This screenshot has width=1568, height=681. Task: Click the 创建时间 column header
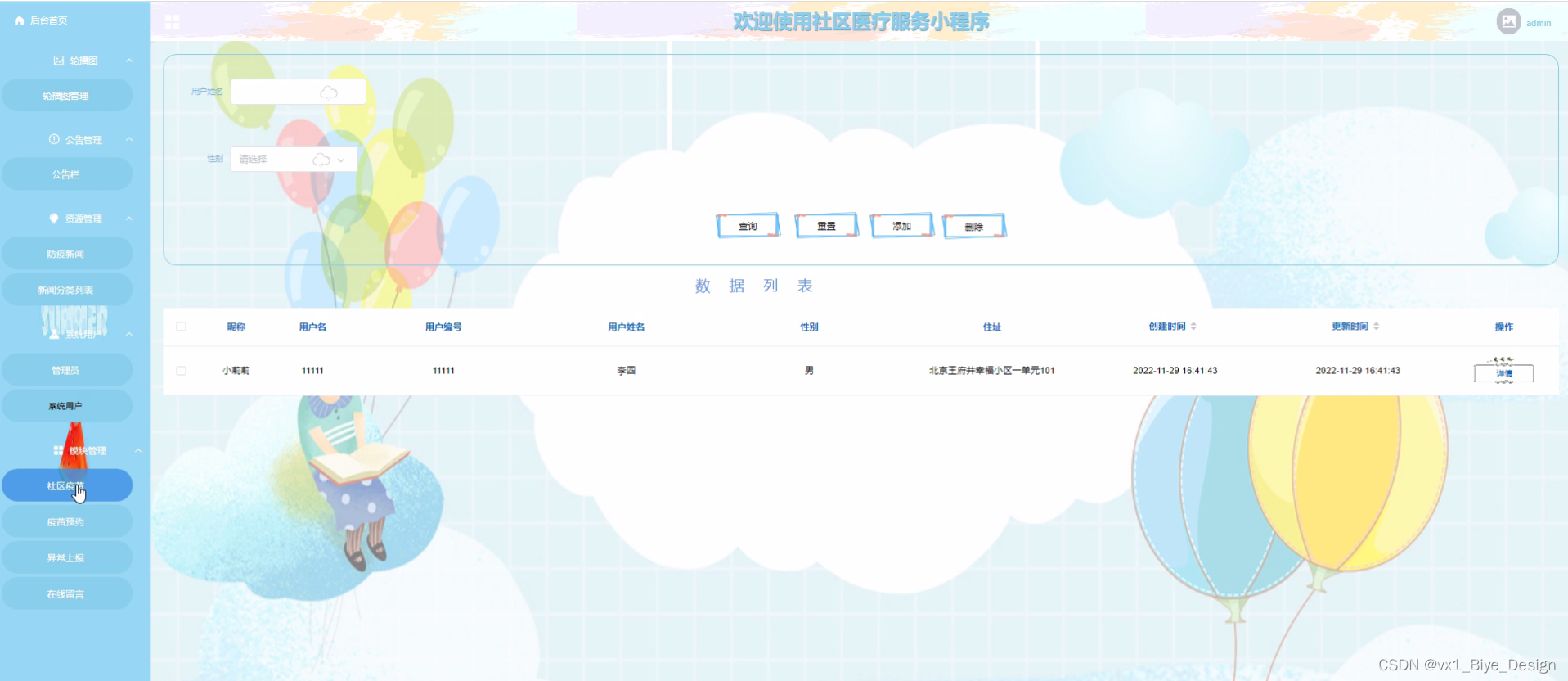pyautogui.click(x=1167, y=327)
